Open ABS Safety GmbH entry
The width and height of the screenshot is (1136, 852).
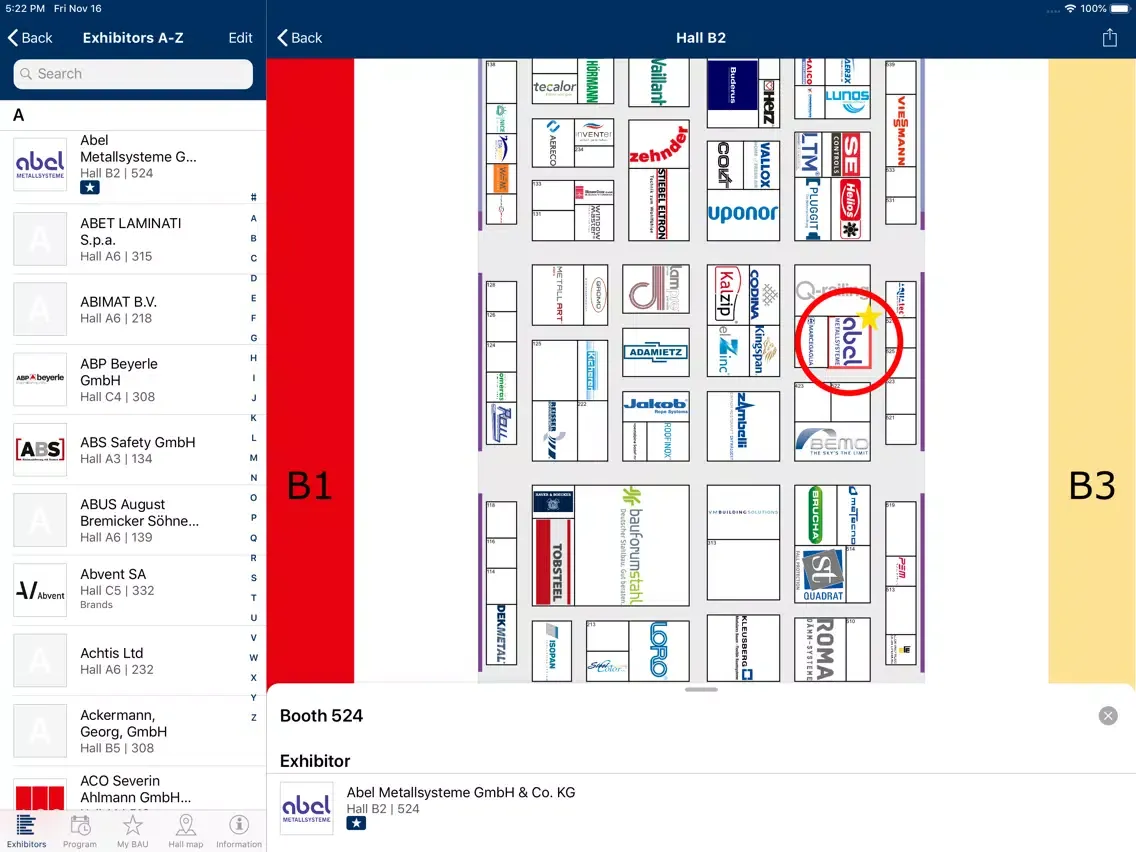[x=133, y=450]
